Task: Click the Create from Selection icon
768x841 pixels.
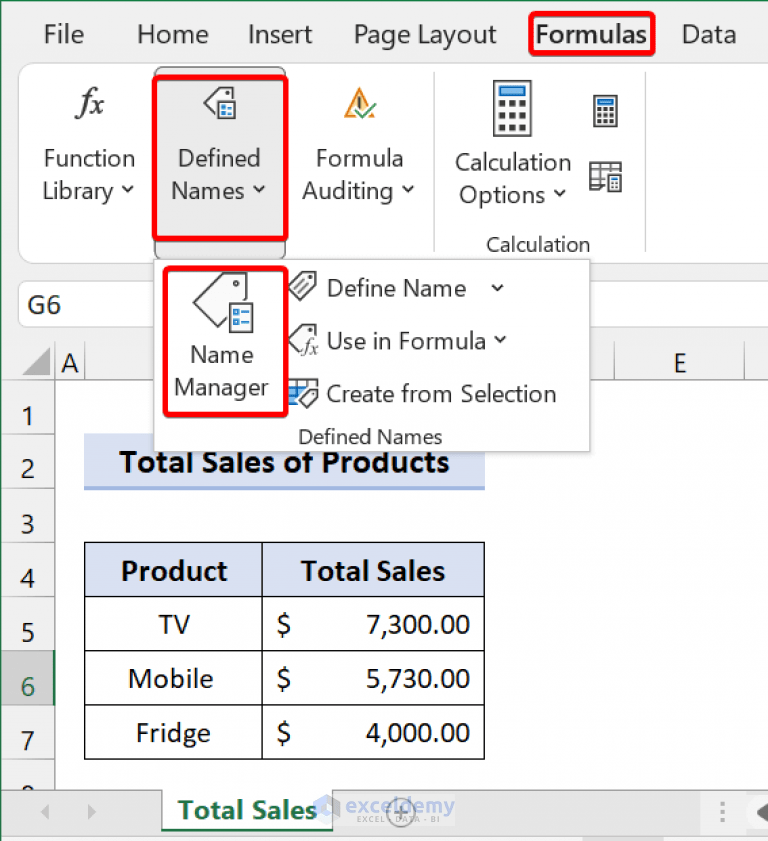Action: [303, 394]
